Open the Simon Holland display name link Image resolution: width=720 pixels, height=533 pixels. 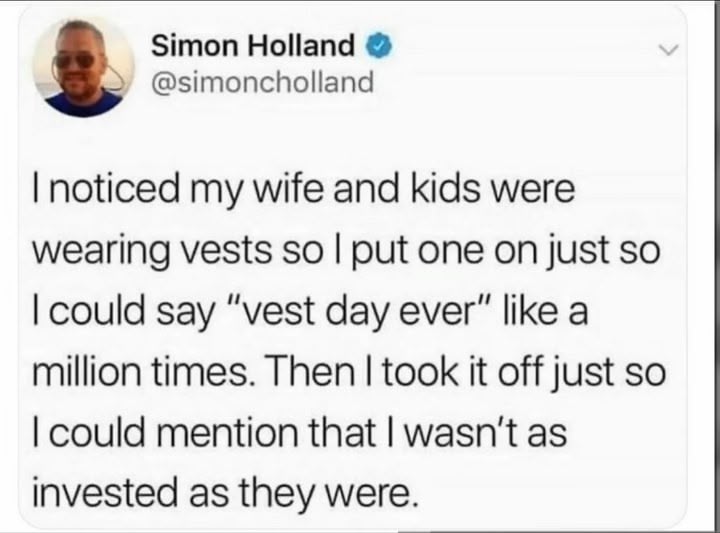pyautogui.click(x=253, y=45)
